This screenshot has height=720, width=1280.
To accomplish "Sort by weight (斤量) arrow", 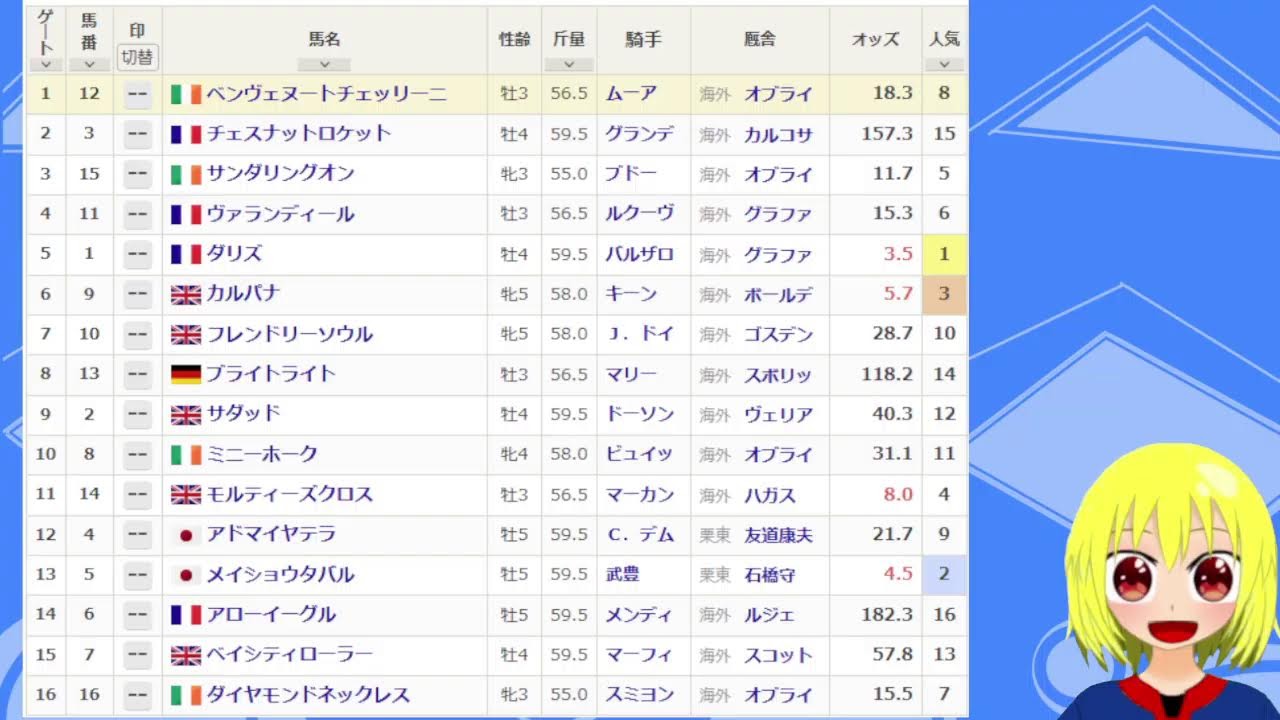I will coord(569,64).
